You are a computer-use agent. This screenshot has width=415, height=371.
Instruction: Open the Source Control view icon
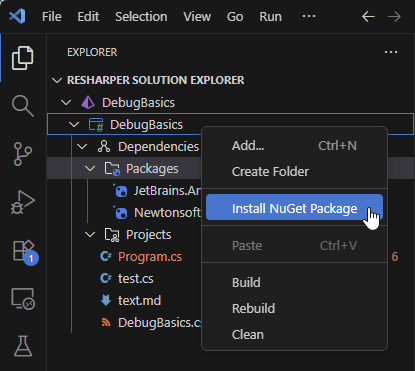tap(23, 154)
